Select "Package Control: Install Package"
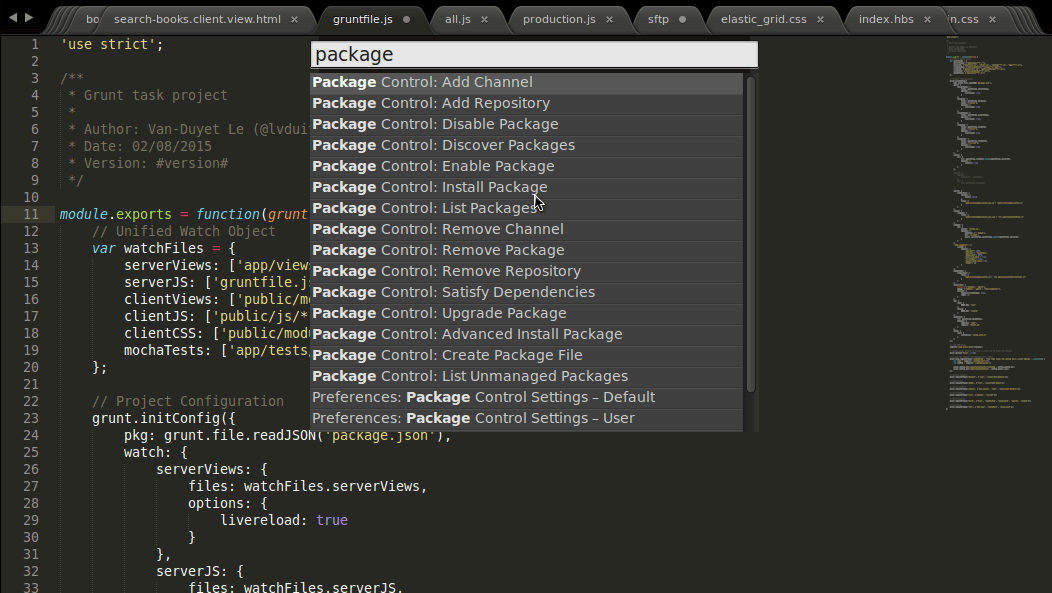This screenshot has height=593, width=1052. (430, 187)
